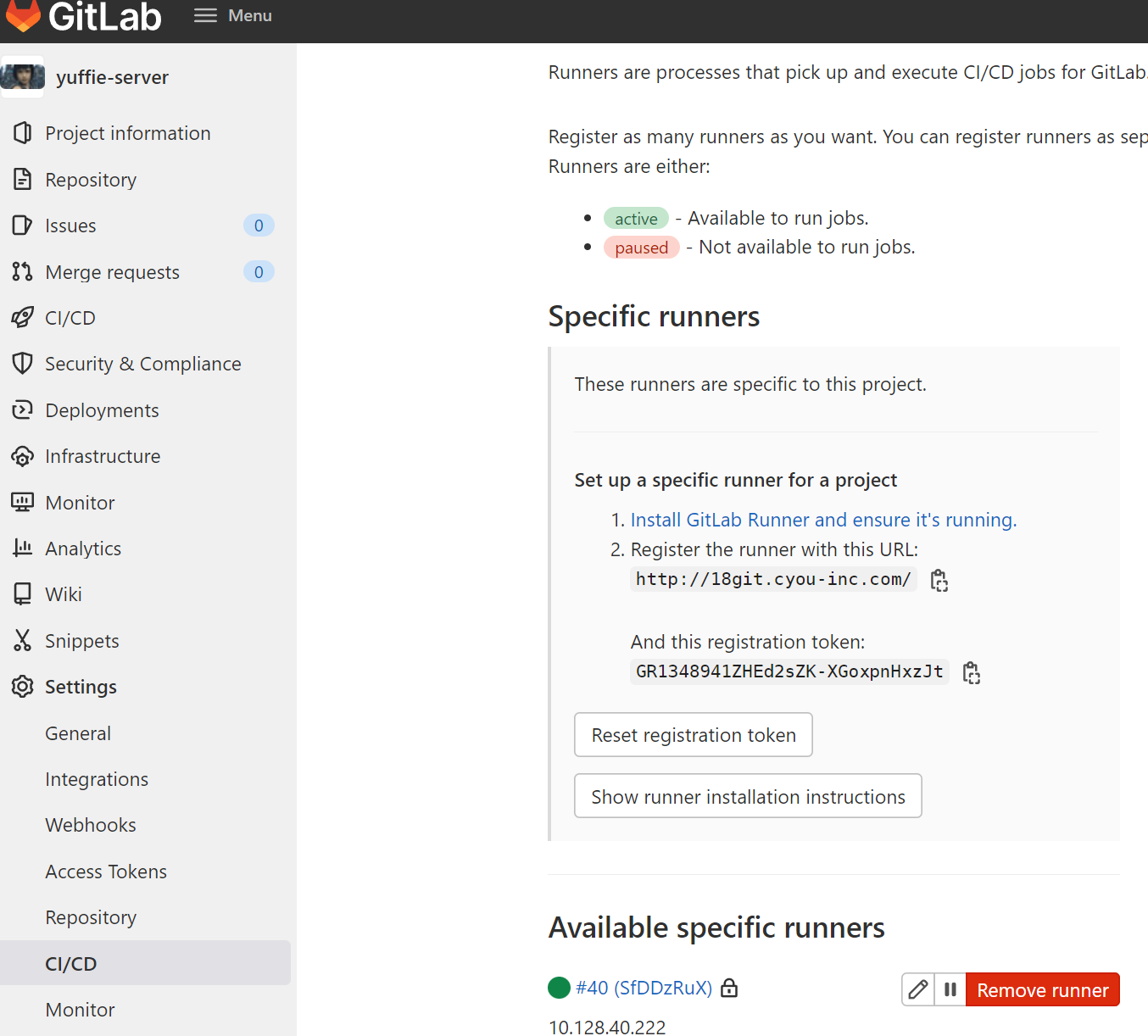Open the Deployments section

[x=103, y=410]
